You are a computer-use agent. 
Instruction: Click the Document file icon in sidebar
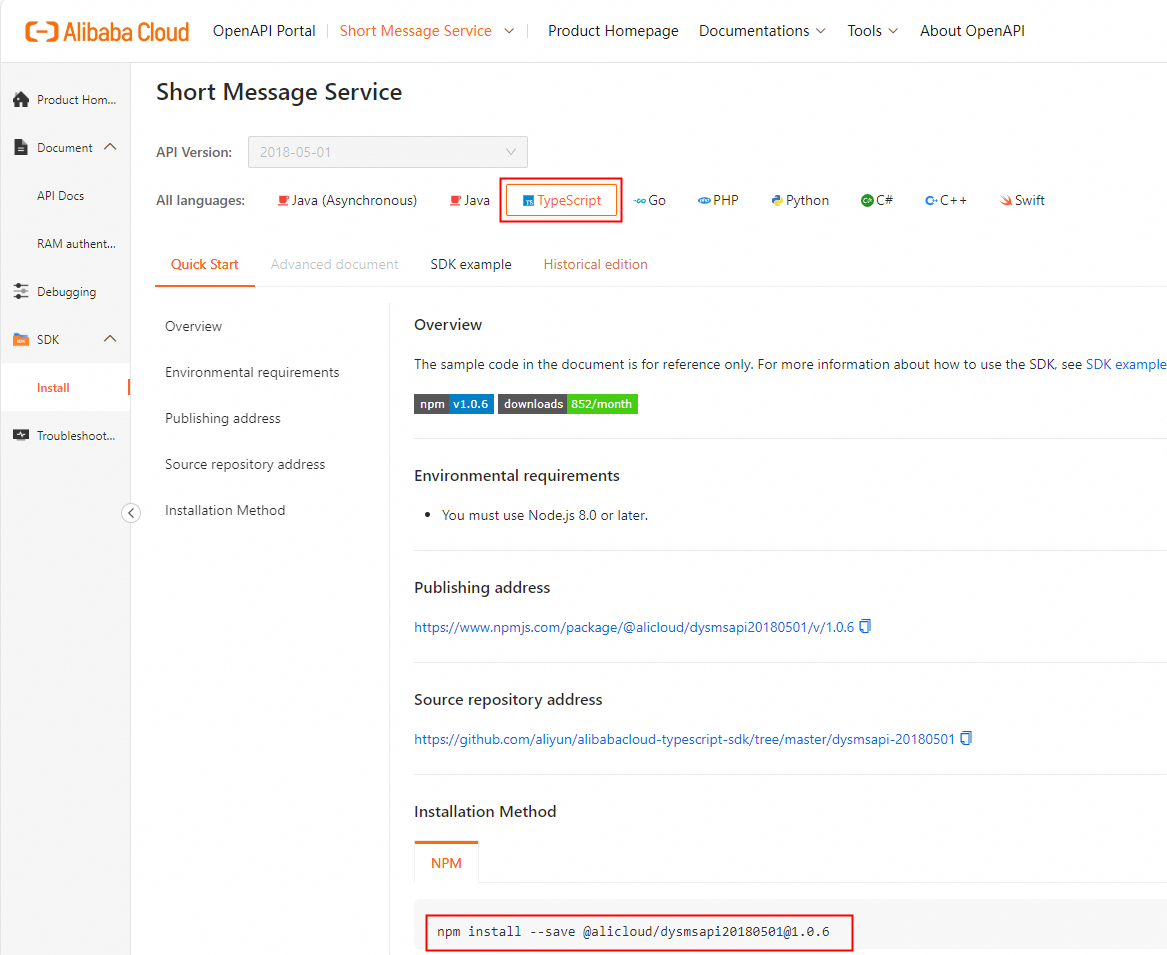[x=21, y=147]
